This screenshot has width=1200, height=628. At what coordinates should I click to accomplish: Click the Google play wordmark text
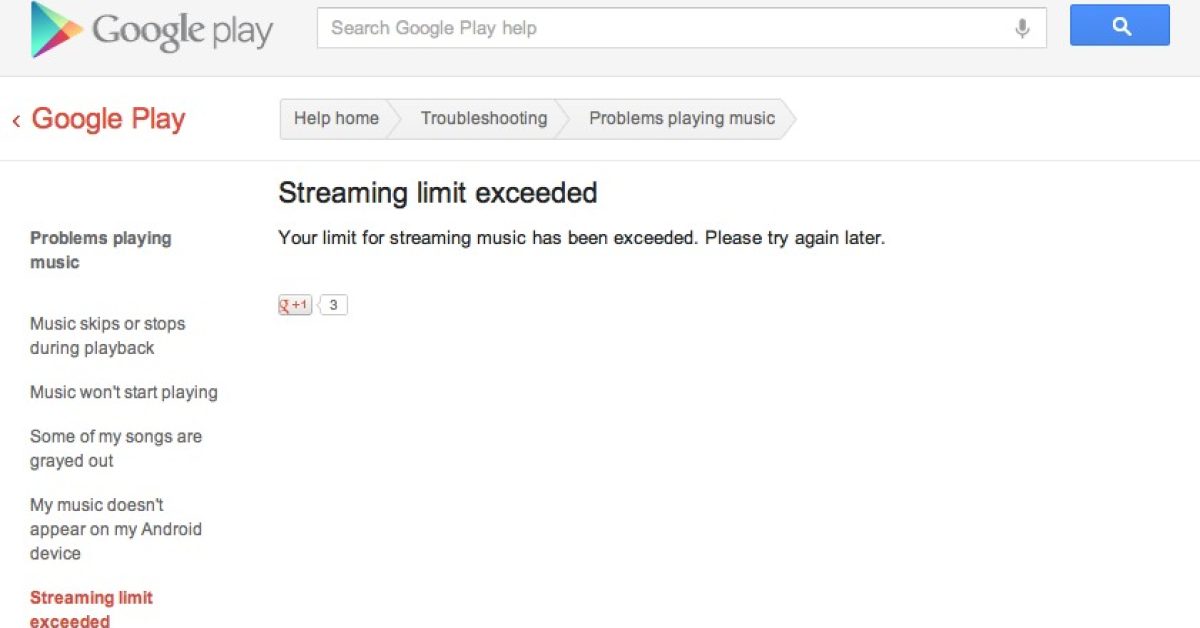(182, 31)
